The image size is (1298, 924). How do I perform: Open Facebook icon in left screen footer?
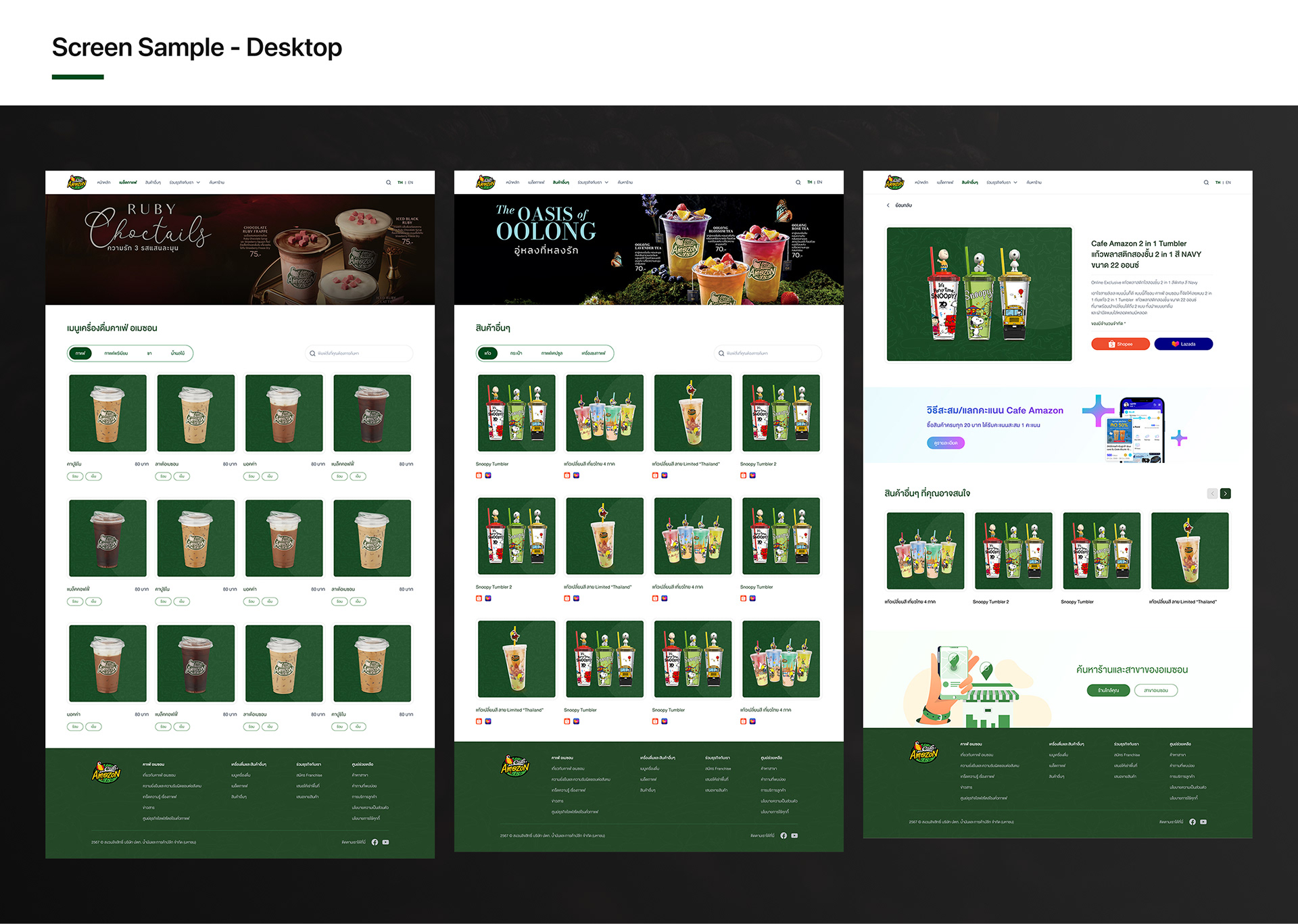click(375, 842)
